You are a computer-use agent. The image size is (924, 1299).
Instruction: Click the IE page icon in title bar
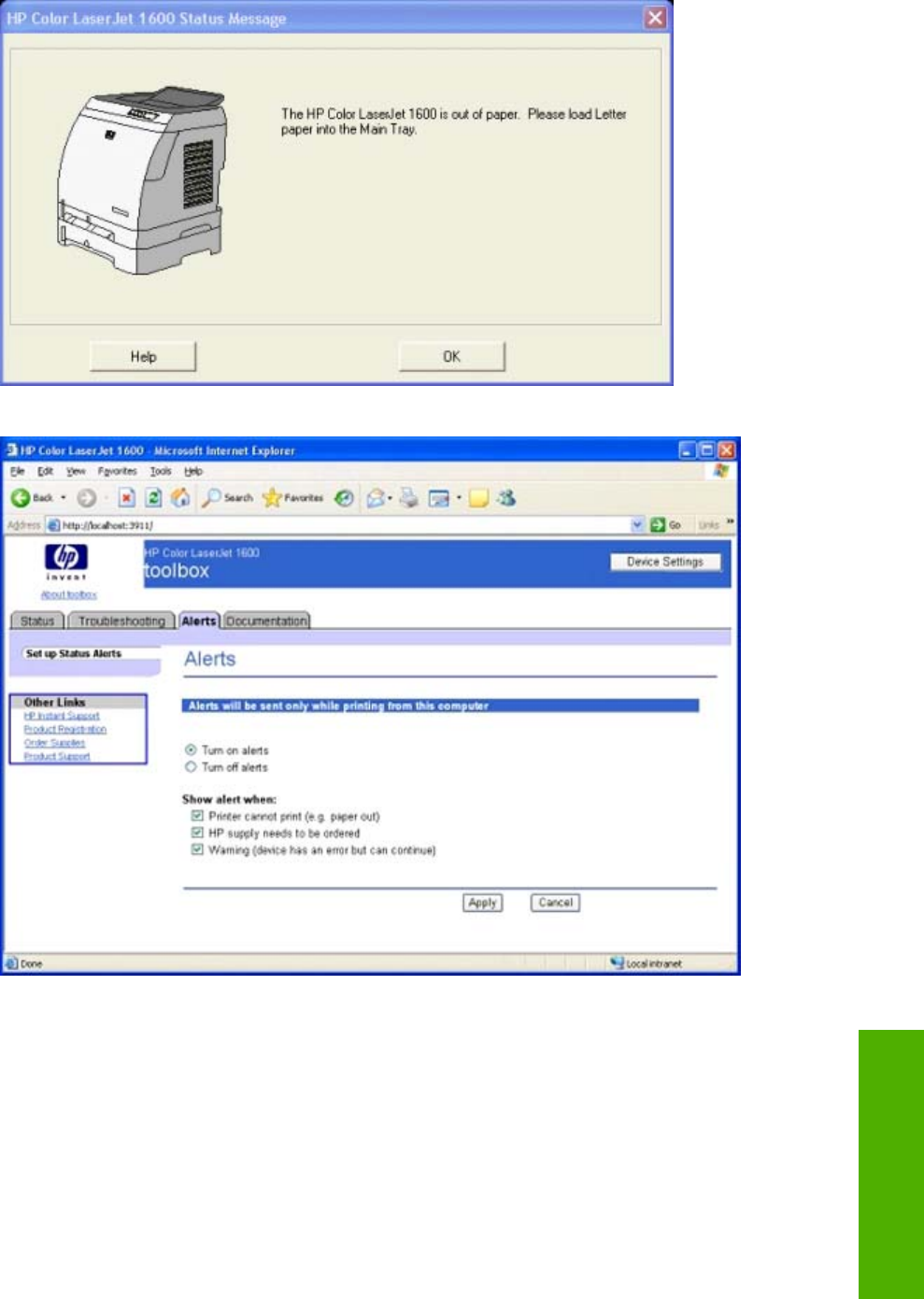coord(13,450)
